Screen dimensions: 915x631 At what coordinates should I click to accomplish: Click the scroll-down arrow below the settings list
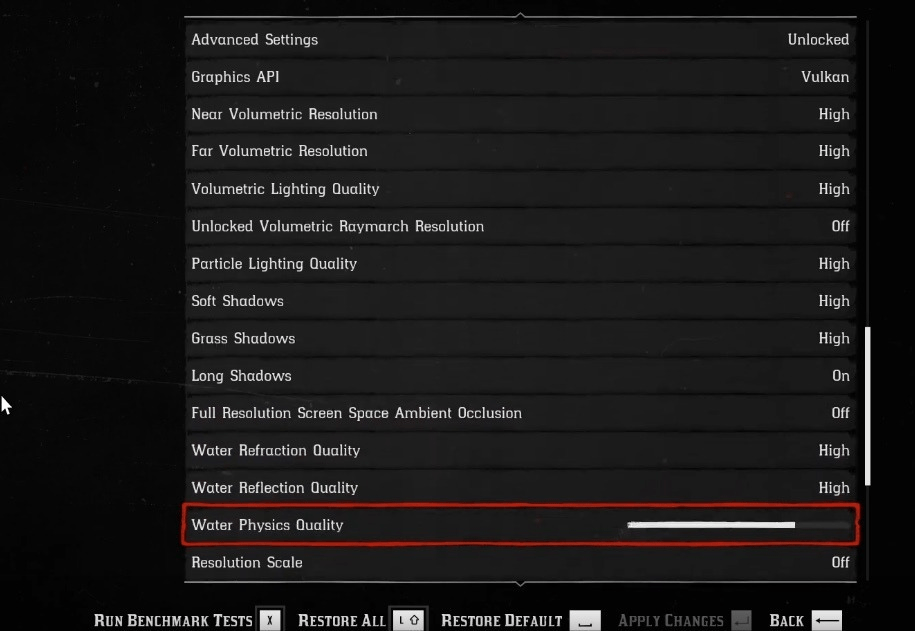520,583
